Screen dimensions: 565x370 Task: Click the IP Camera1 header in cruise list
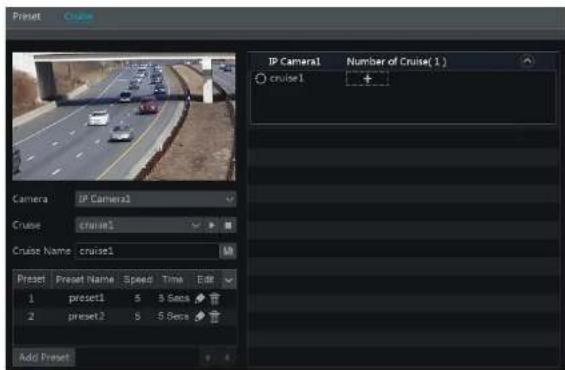294,62
